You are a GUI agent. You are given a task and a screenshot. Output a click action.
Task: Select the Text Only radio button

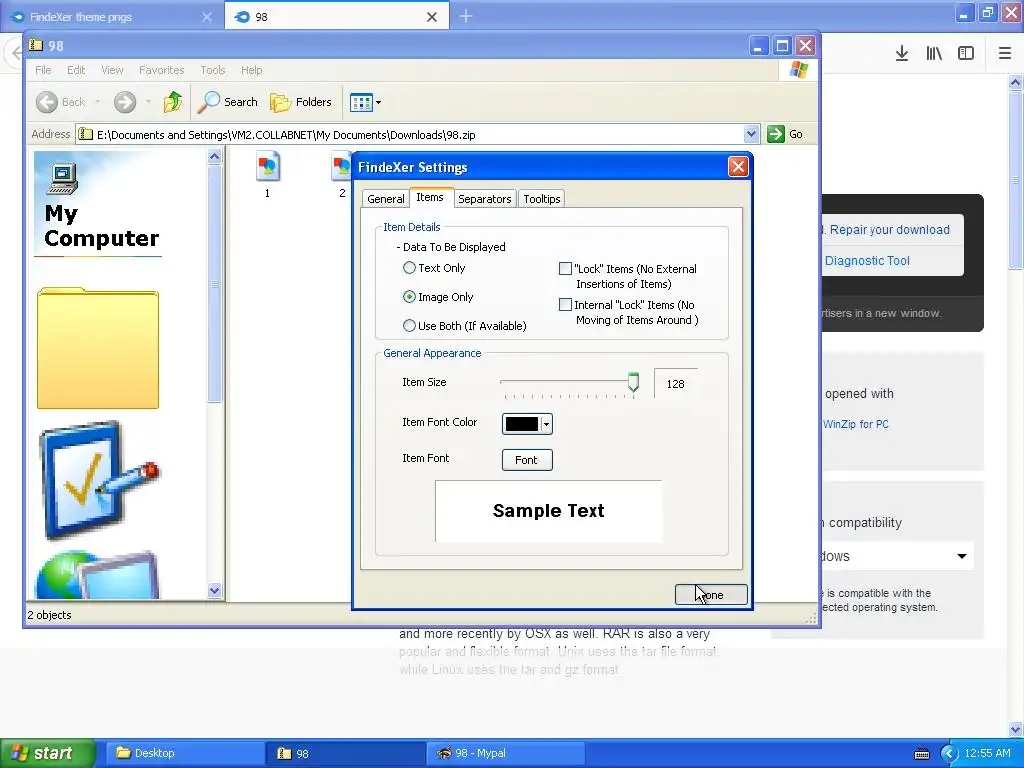[x=409, y=268]
